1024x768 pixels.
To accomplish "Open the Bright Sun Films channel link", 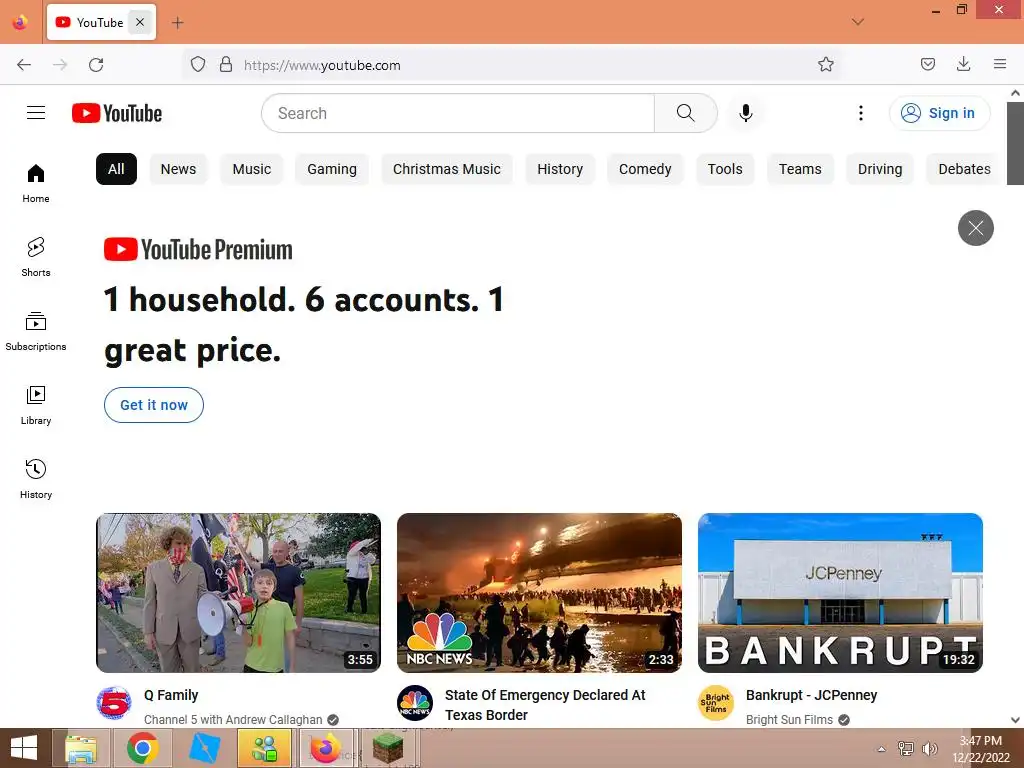I will click(790, 719).
